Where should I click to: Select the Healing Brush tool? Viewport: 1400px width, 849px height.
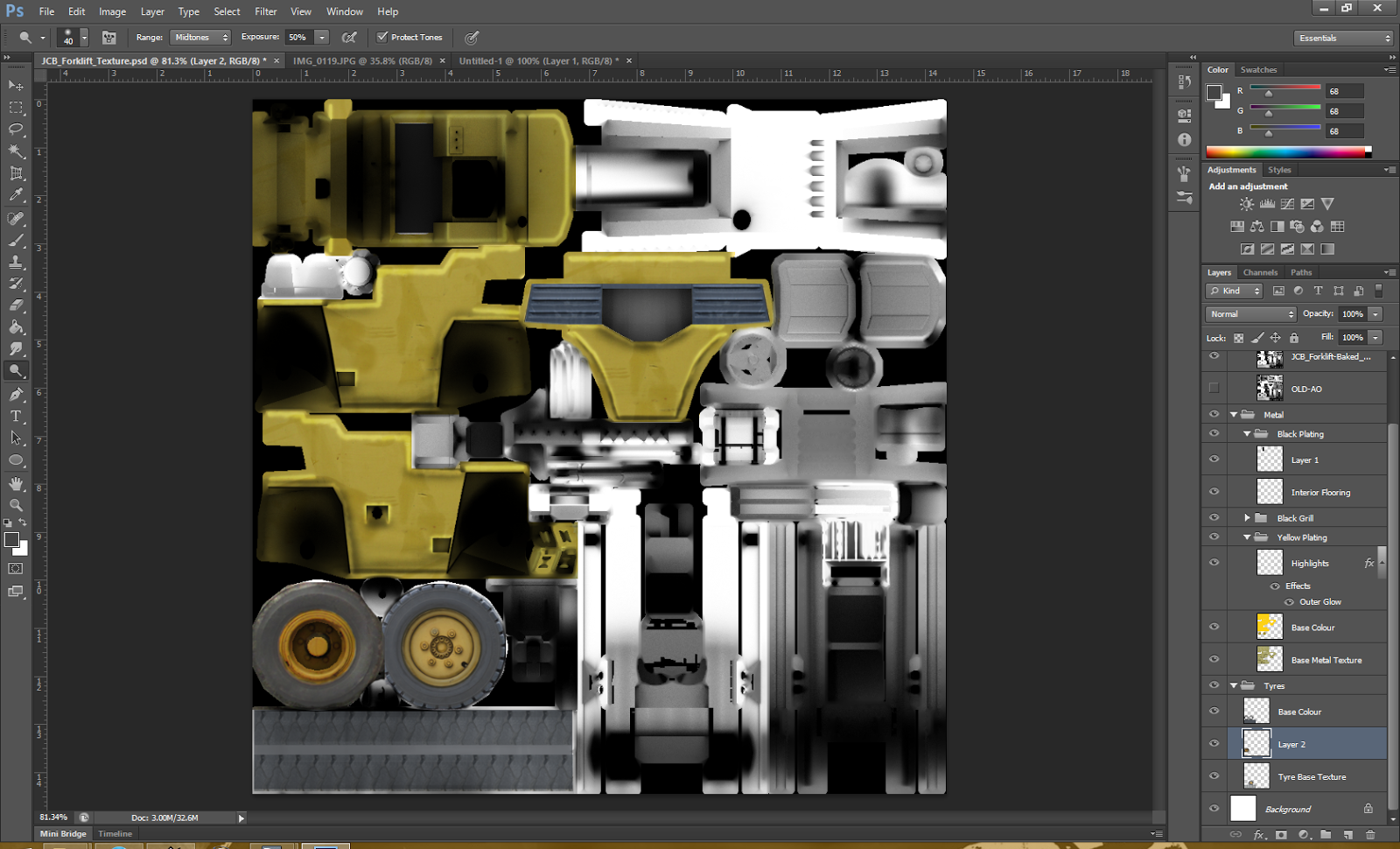pos(16,217)
